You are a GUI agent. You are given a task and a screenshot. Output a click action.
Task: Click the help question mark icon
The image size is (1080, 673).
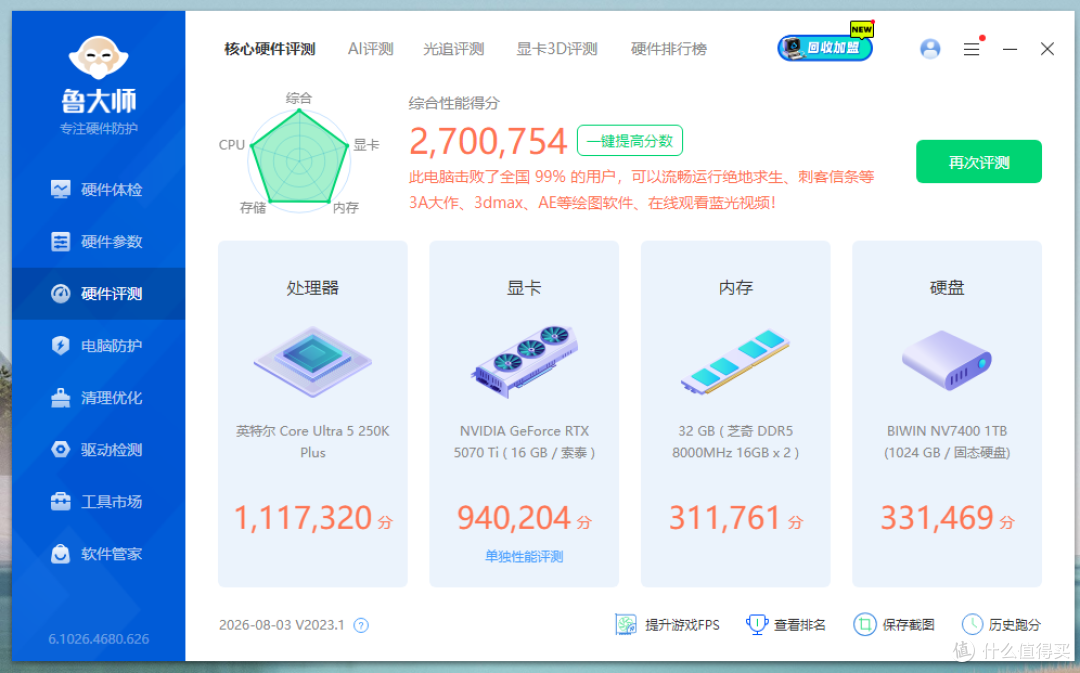[x=361, y=625]
